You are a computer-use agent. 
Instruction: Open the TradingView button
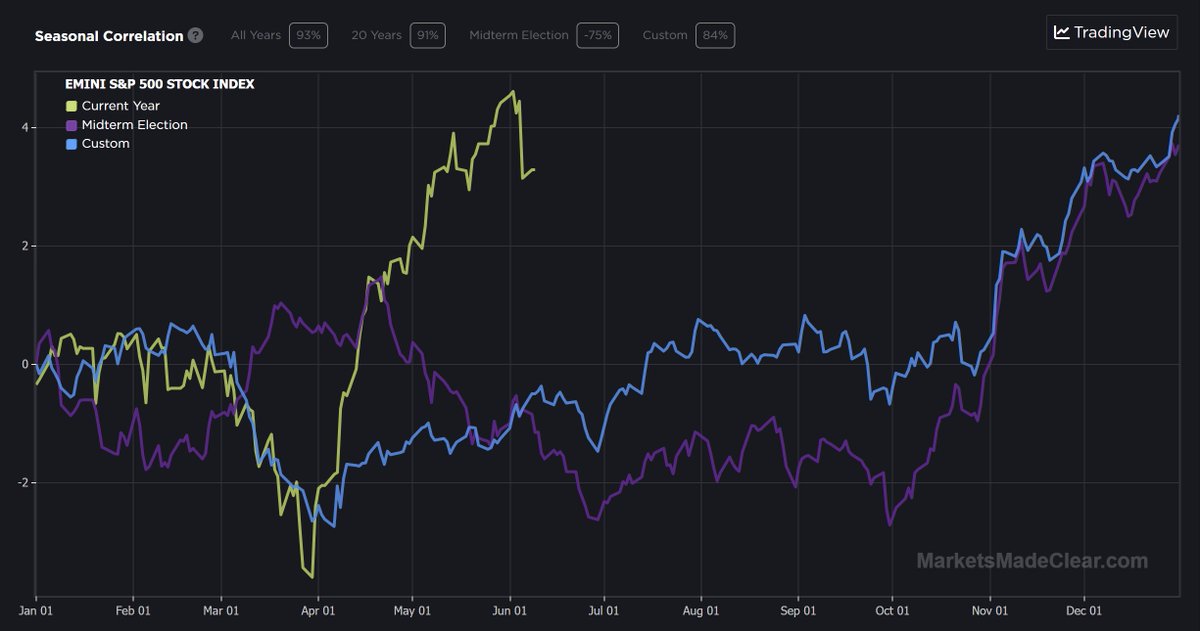[x=1111, y=32]
